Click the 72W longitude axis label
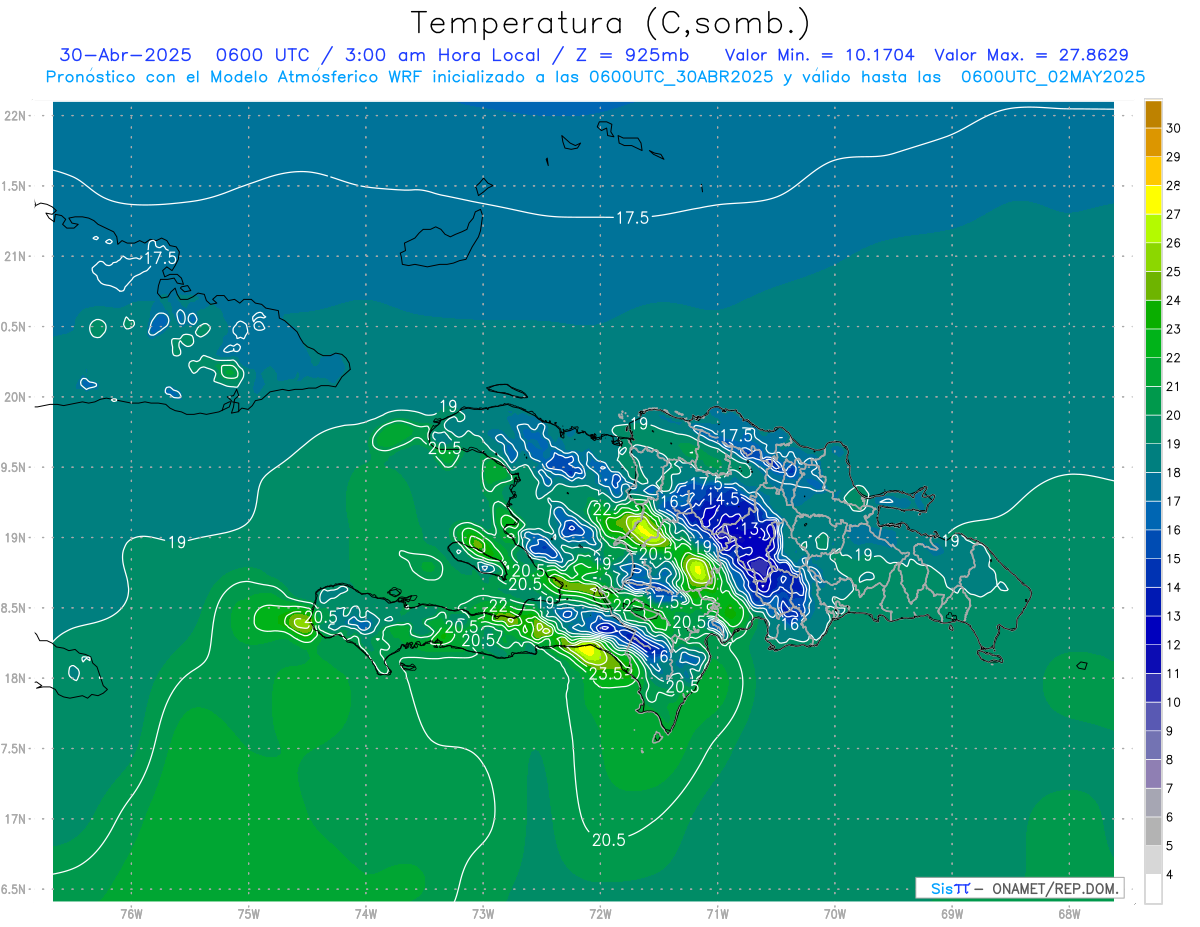1200x927 pixels. 600,914
